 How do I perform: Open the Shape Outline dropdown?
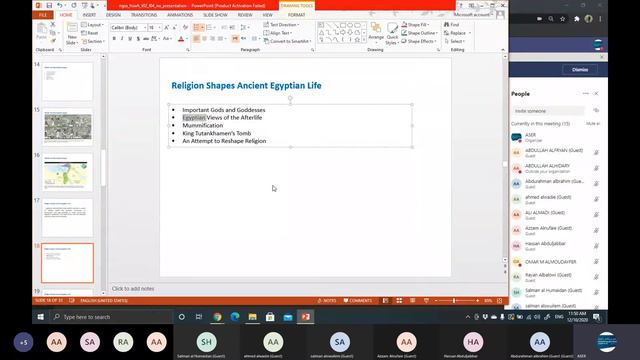tap(420, 33)
